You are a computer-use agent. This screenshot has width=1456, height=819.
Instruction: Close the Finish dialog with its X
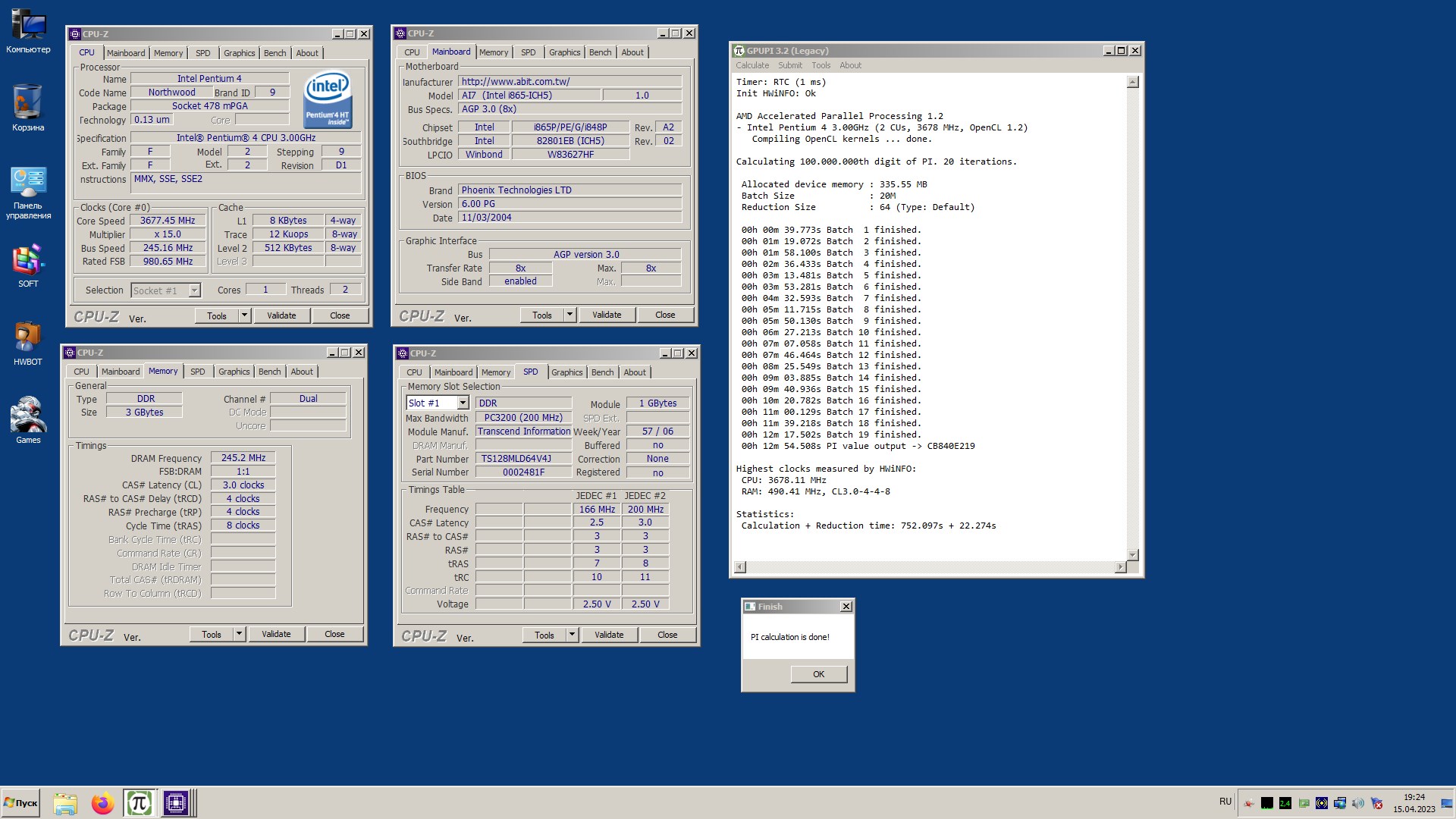click(x=846, y=607)
